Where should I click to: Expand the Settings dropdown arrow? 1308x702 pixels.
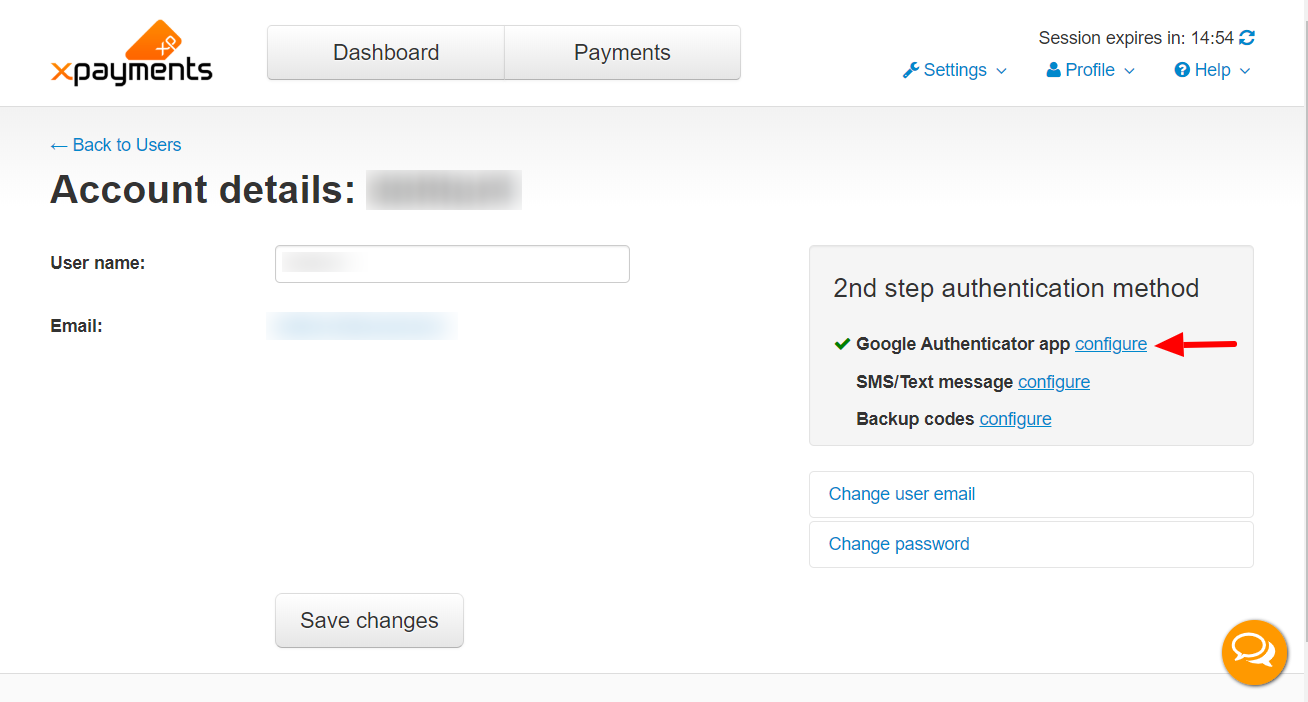[x=1001, y=71]
